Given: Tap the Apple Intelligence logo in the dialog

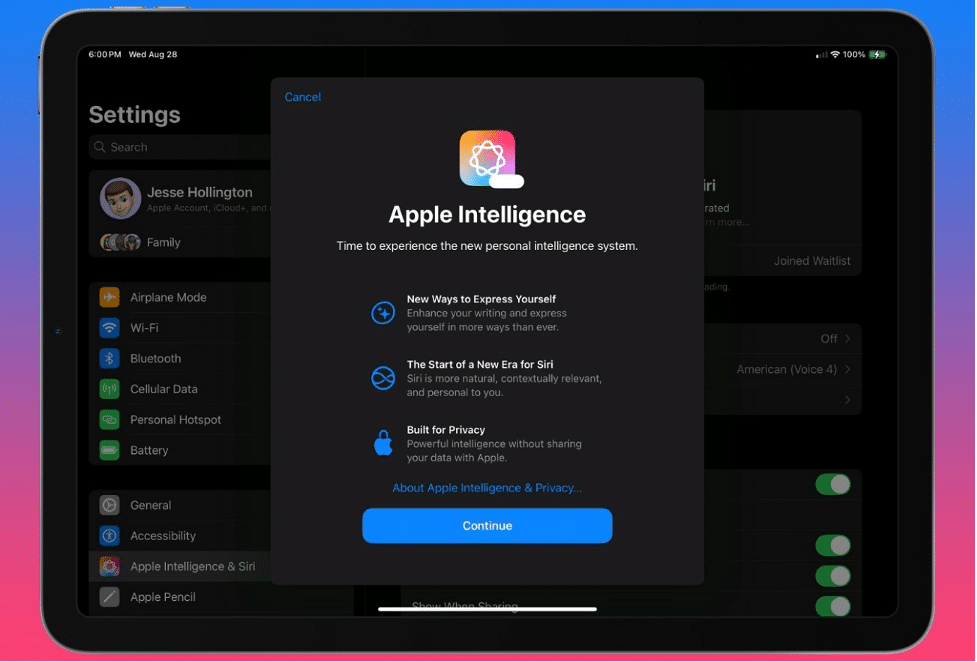Looking at the screenshot, I should click(488, 158).
